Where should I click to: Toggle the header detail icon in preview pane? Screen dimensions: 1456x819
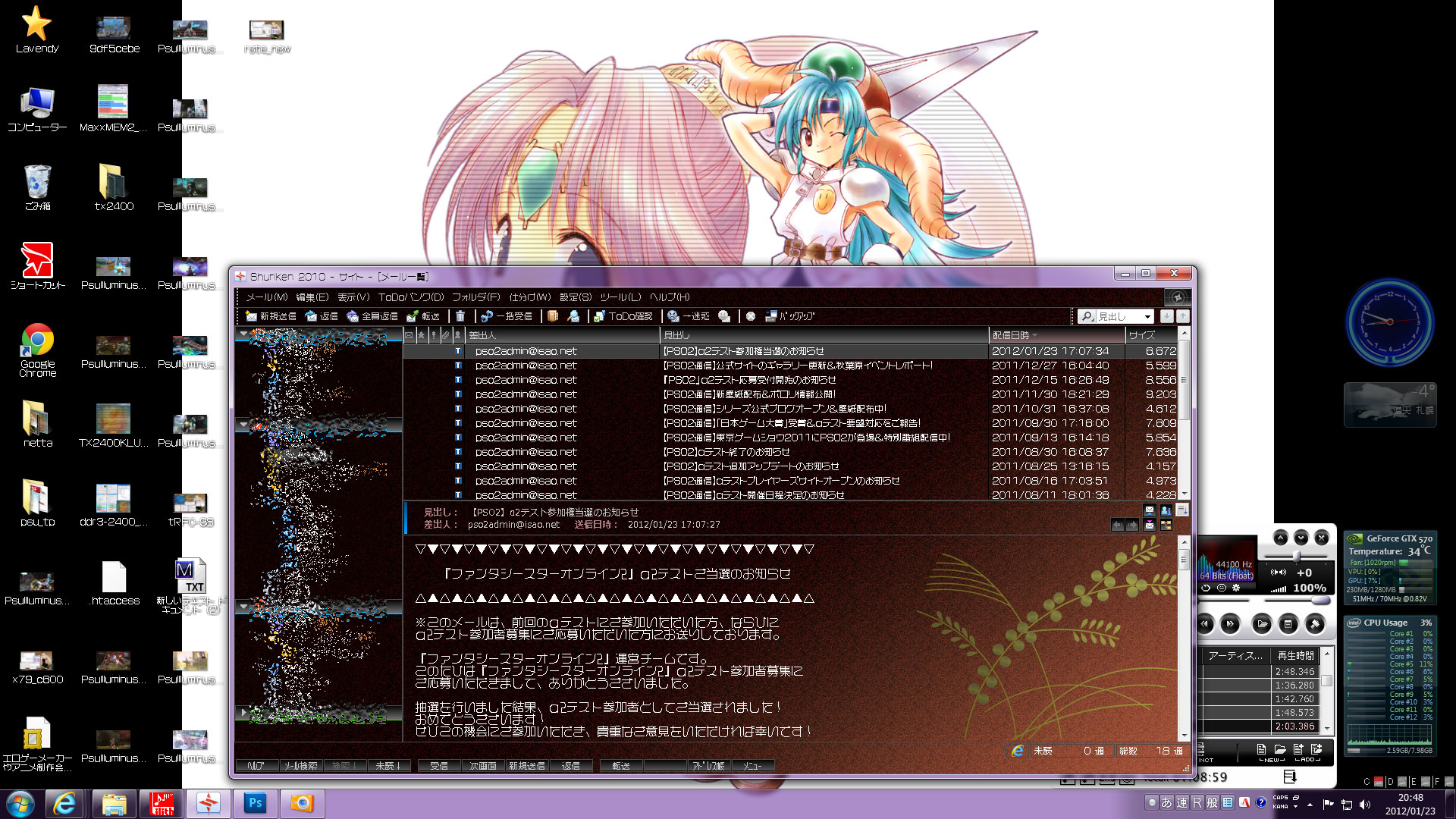1182,510
